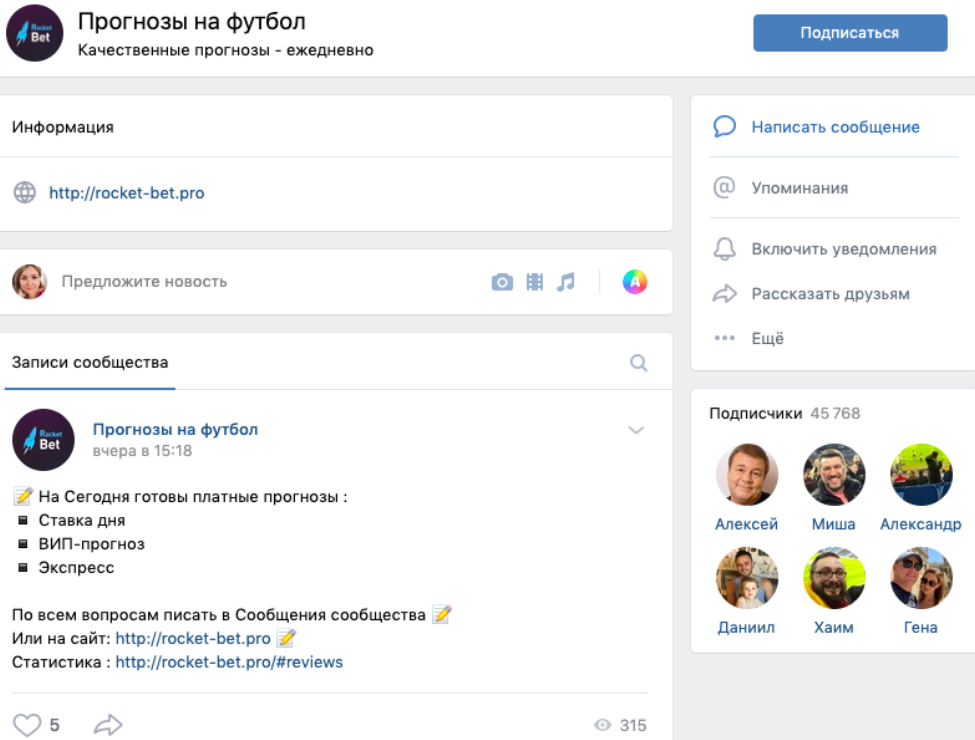975x740 pixels.
Task: Enable notifications with 'Включить уведомления'
Action: coord(843,249)
